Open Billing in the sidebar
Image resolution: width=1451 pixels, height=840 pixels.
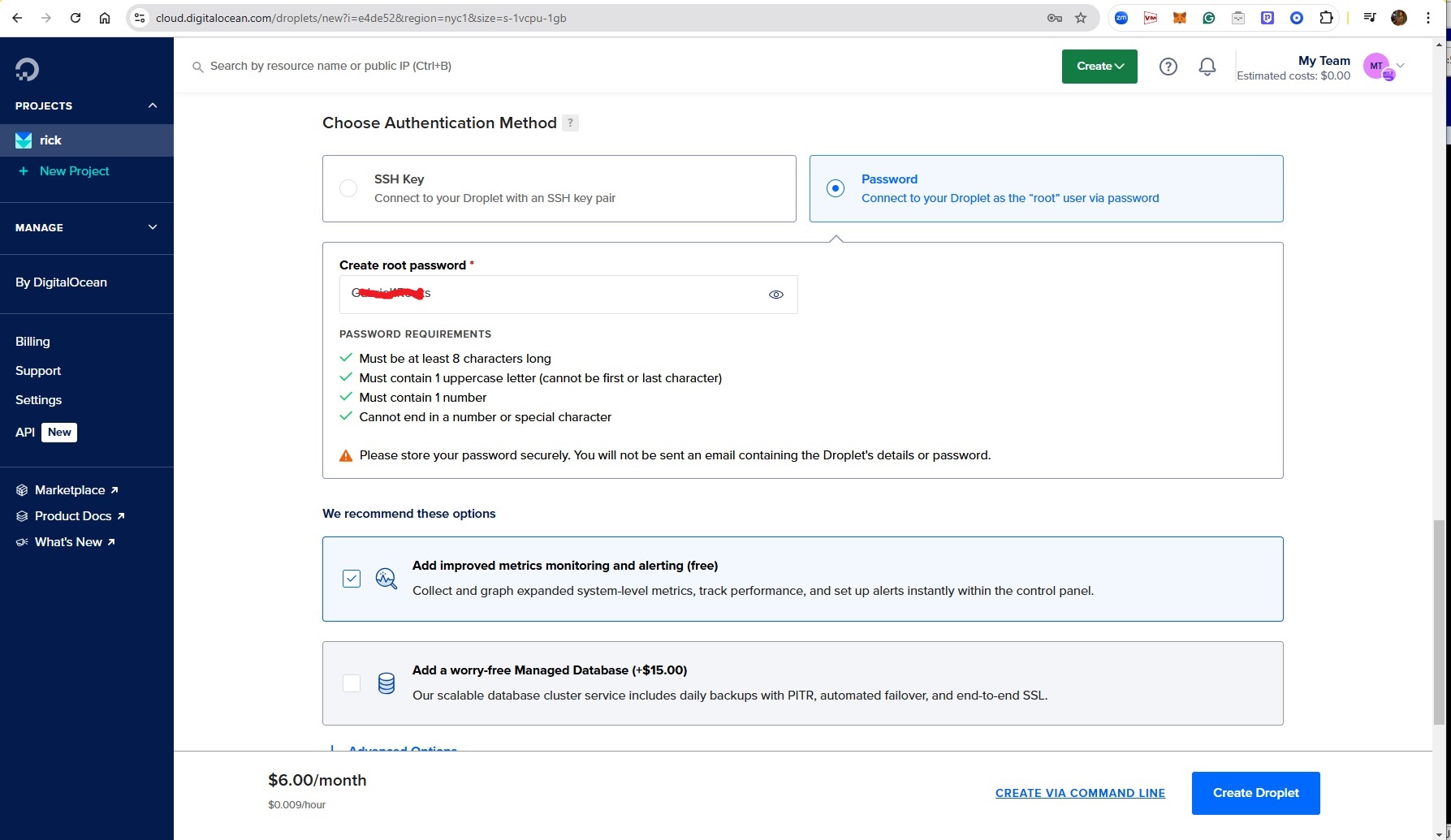(x=32, y=342)
